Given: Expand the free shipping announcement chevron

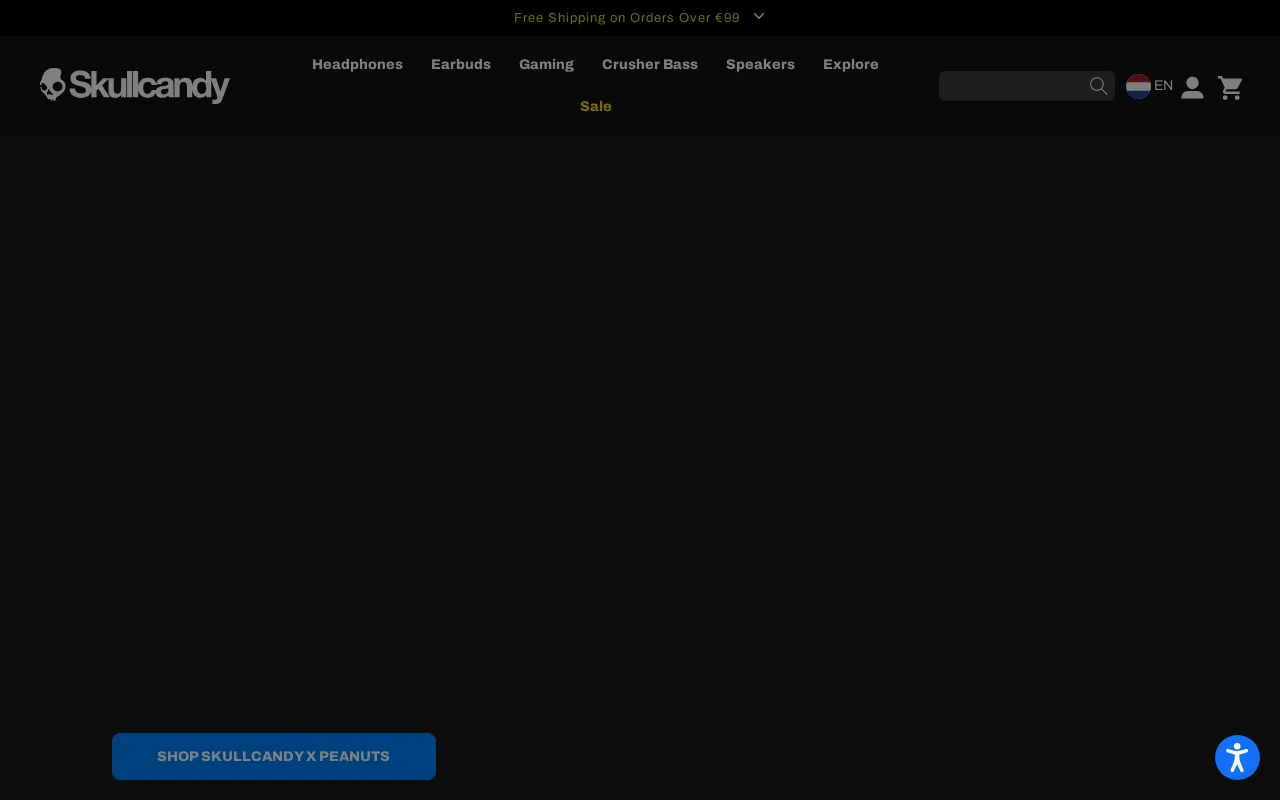Looking at the screenshot, I should [x=759, y=17].
